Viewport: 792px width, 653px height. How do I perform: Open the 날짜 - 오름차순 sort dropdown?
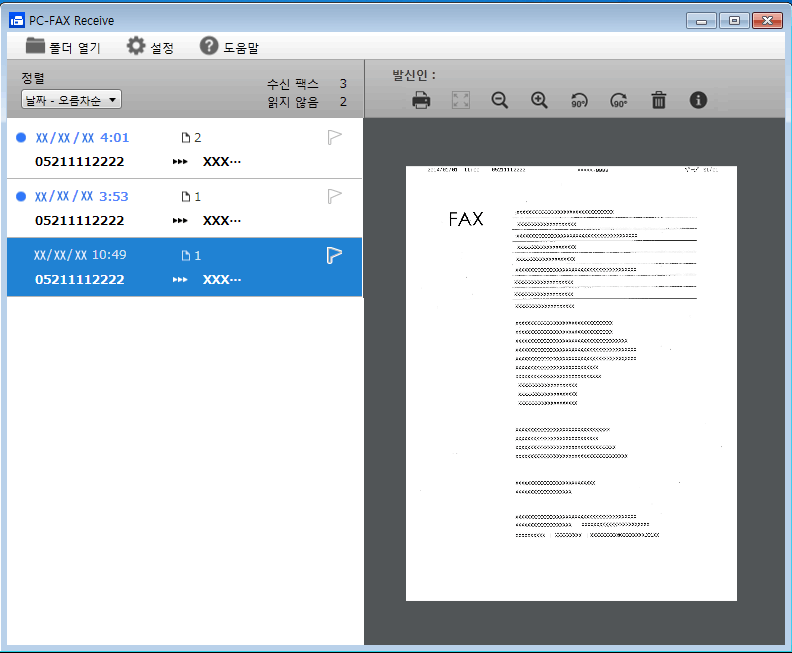71,99
